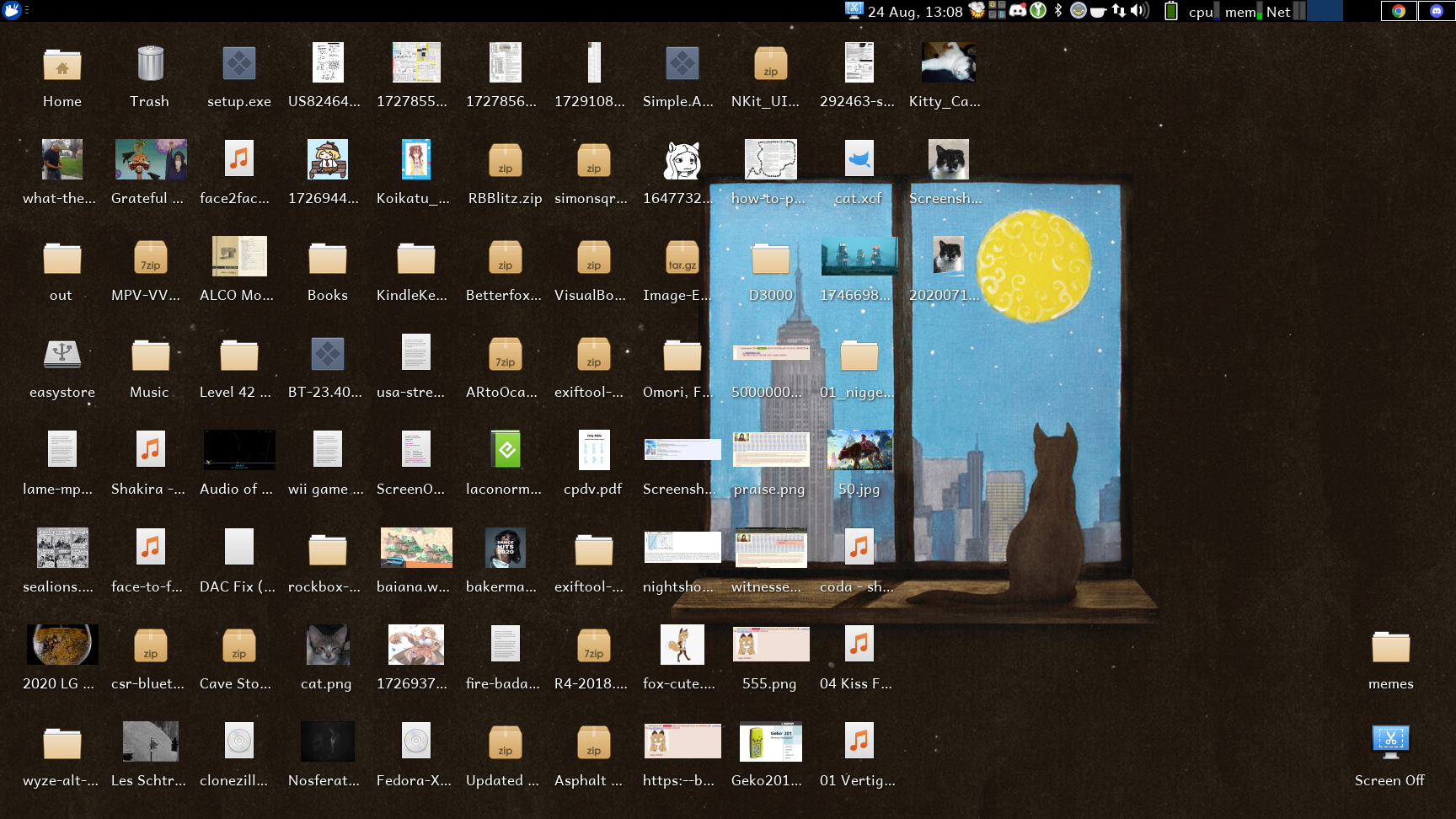This screenshot has height=819, width=1456.
Task: Open the battery status indicator
Action: (1170, 11)
